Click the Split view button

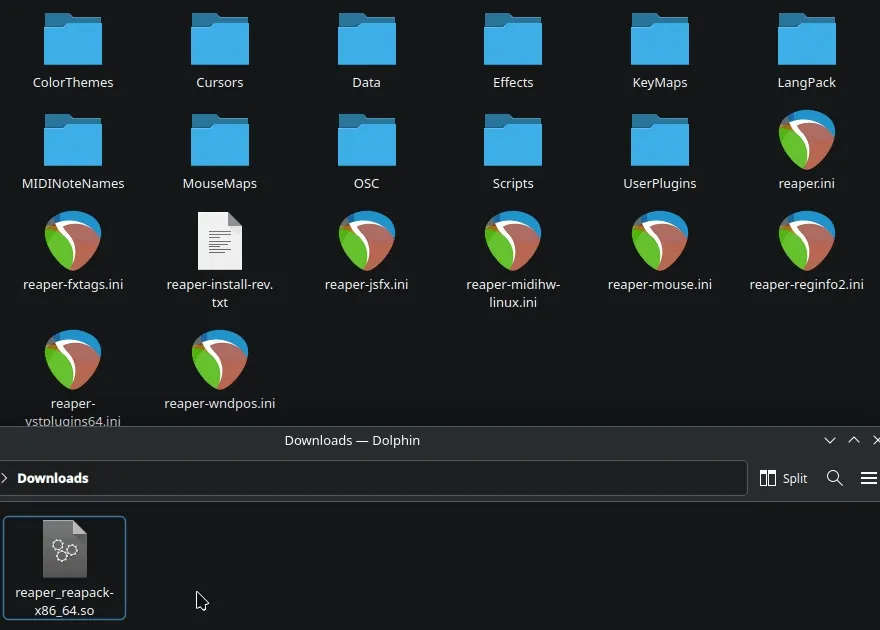[783, 478]
